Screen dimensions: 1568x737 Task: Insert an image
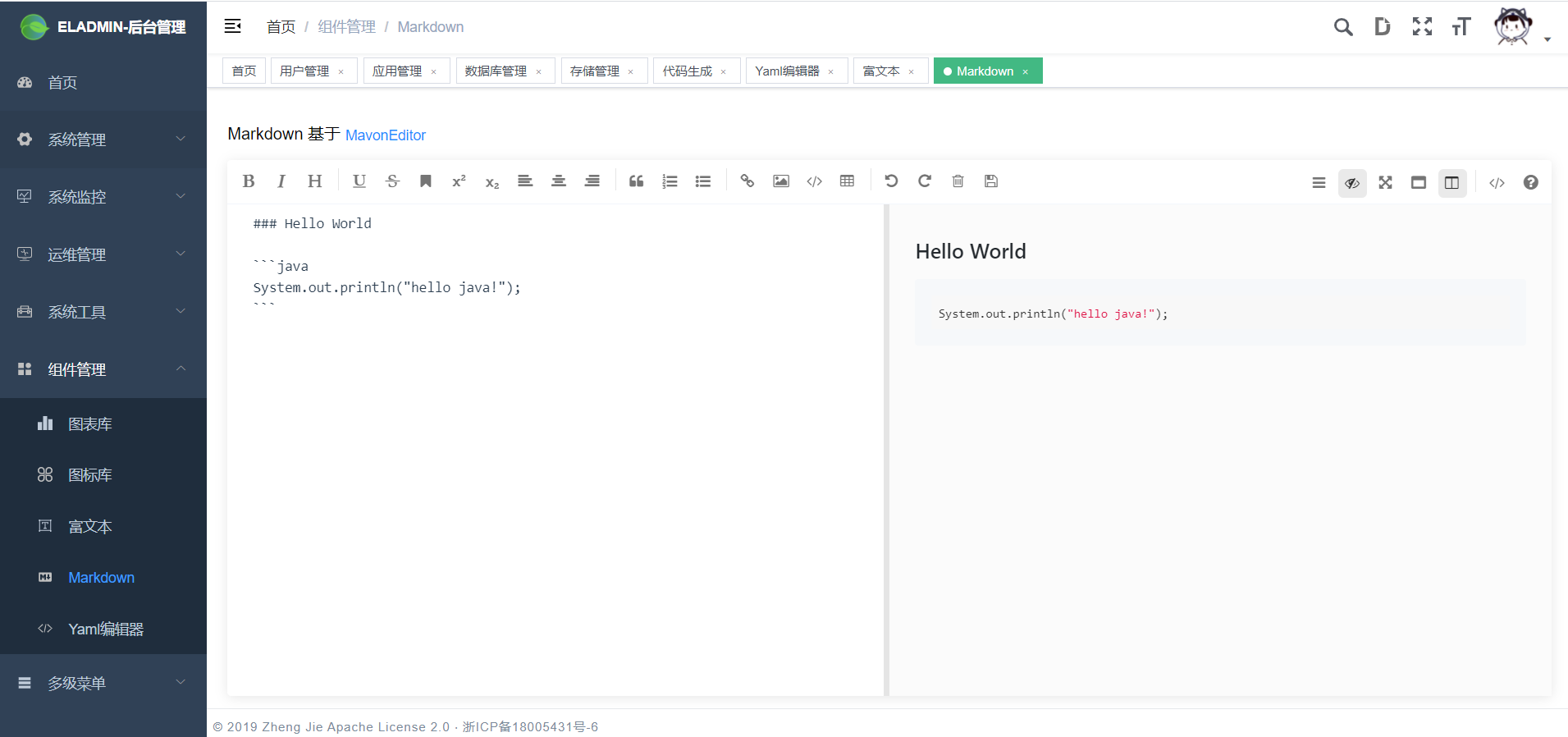pyautogui.click(x=781, y=181)
